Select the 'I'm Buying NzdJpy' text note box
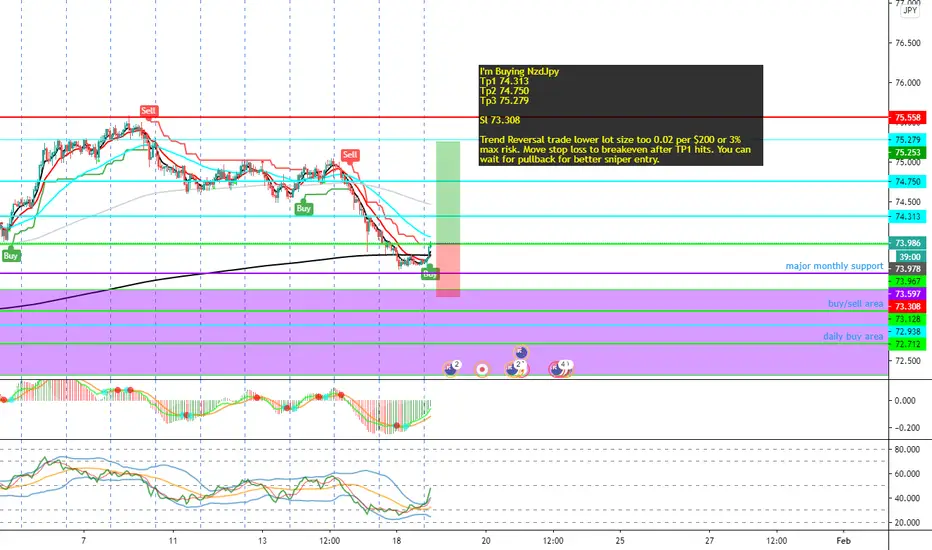This screenshot has width=932, height=550. 621,115
